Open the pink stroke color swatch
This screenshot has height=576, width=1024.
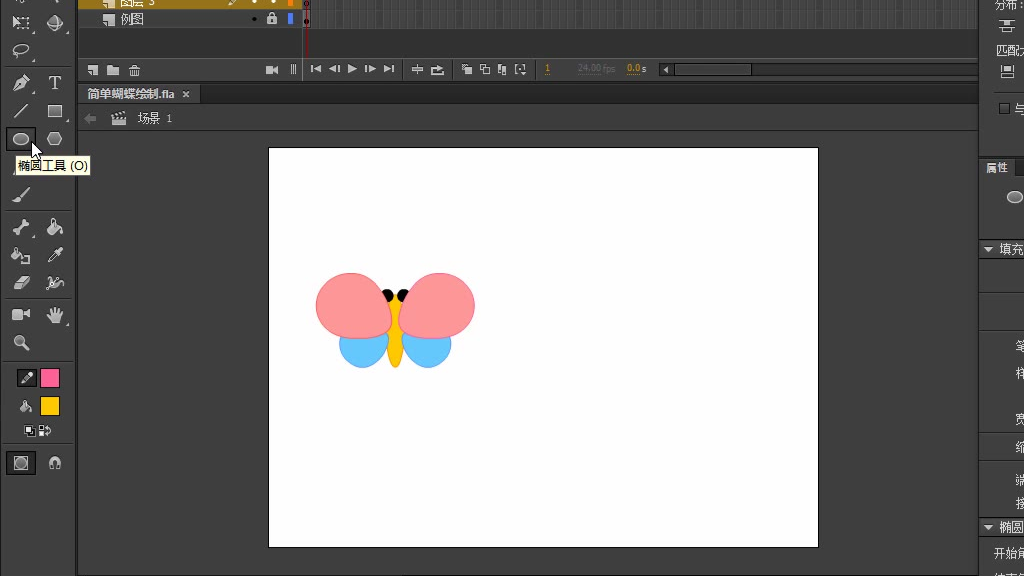click(50, 378)
